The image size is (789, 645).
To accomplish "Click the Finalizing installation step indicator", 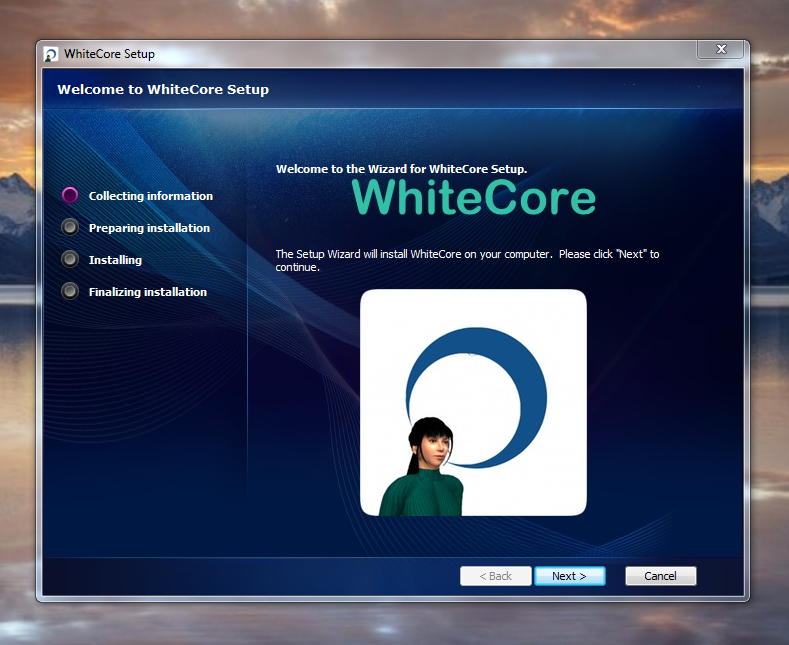I will [x=70, y=291].
